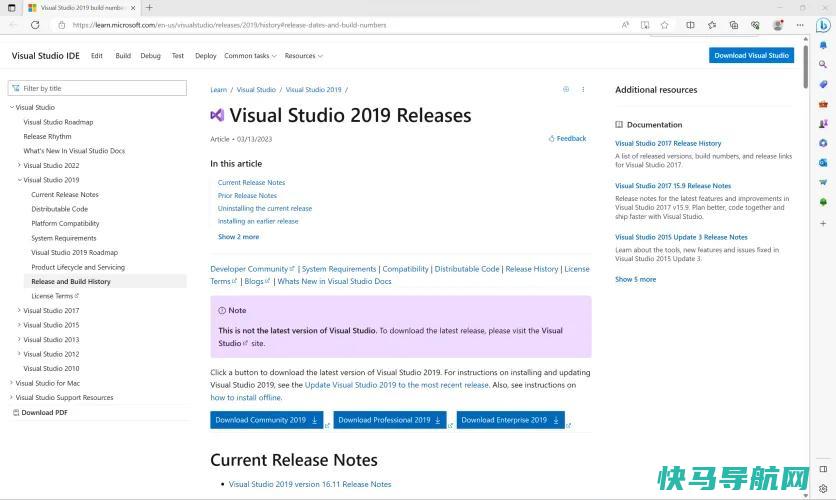Expand the Visual Studio 2013 tree node
This screenshot has height=500, width=836.
pos(19,340)
